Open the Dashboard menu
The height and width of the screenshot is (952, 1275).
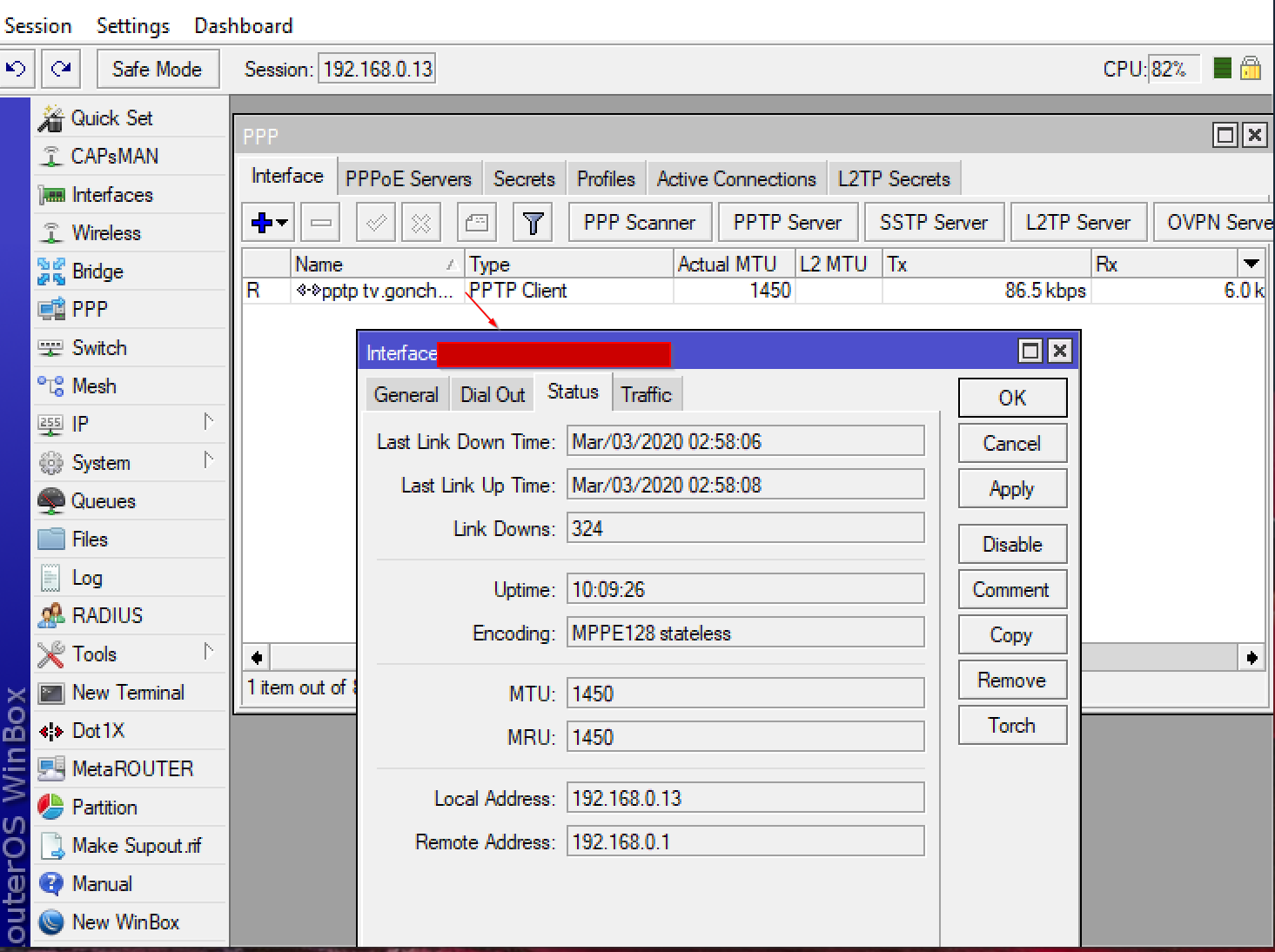(x=244, y=26)
